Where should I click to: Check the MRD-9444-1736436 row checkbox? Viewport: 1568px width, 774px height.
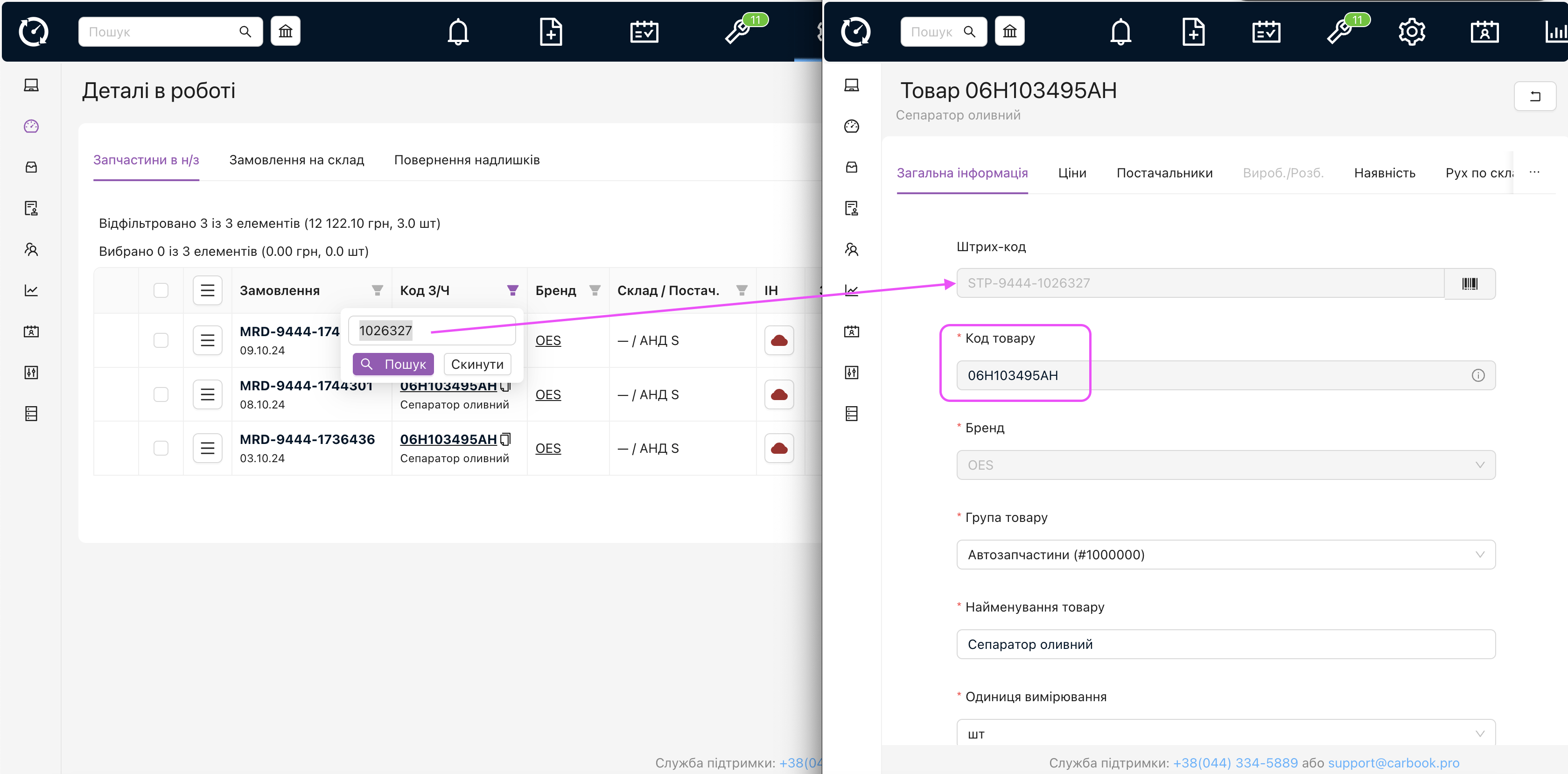(161, 448)
